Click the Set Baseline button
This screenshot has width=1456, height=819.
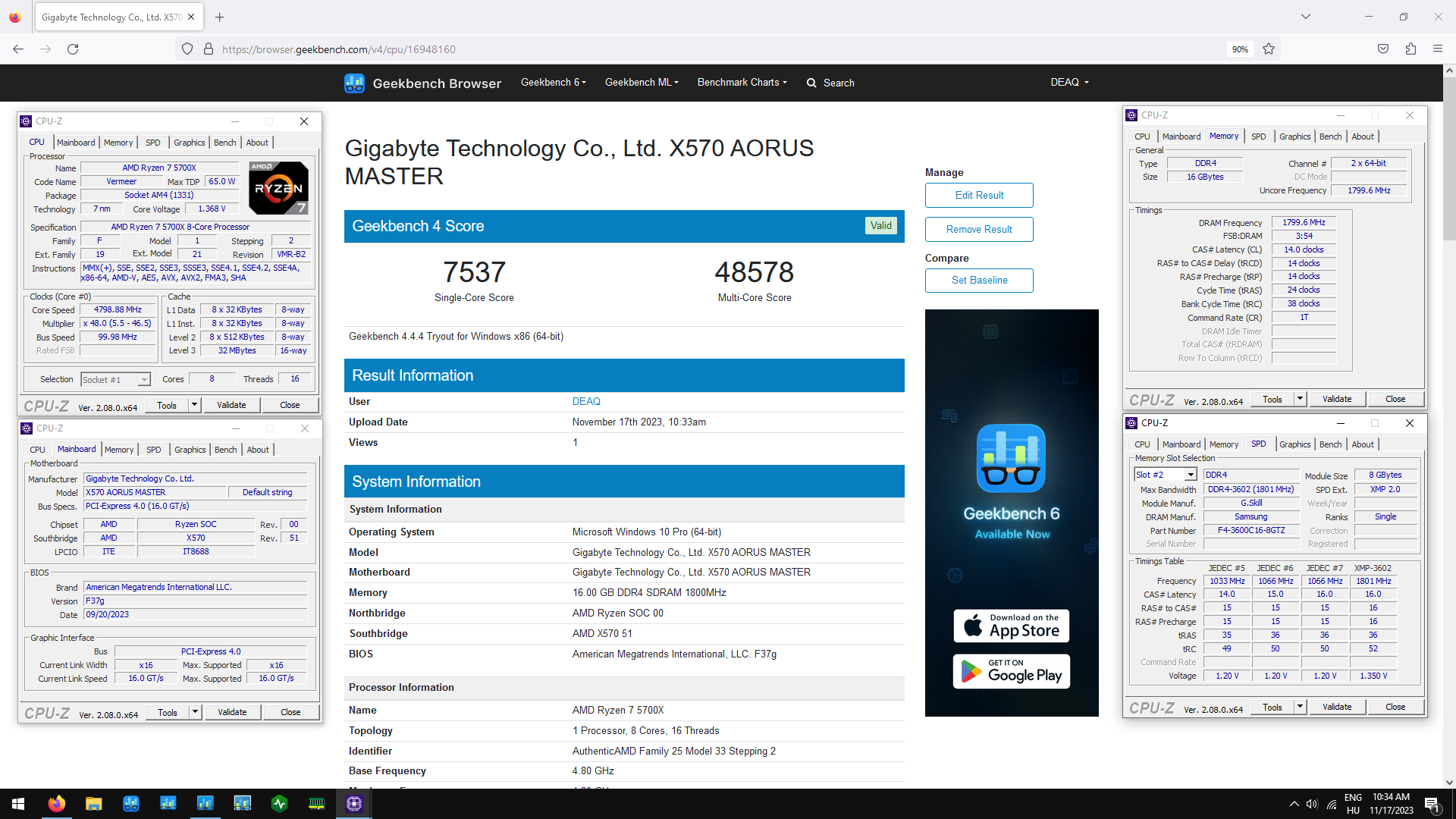(x=979, y=280)
